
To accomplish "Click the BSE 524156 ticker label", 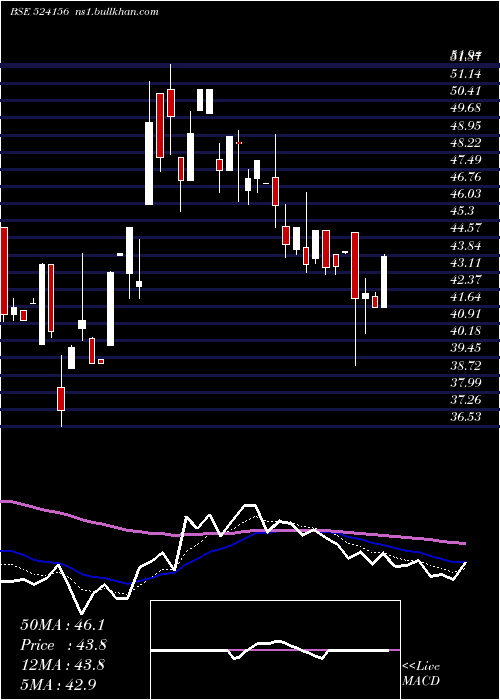I will pyautogui.click(x=39, y=12).
